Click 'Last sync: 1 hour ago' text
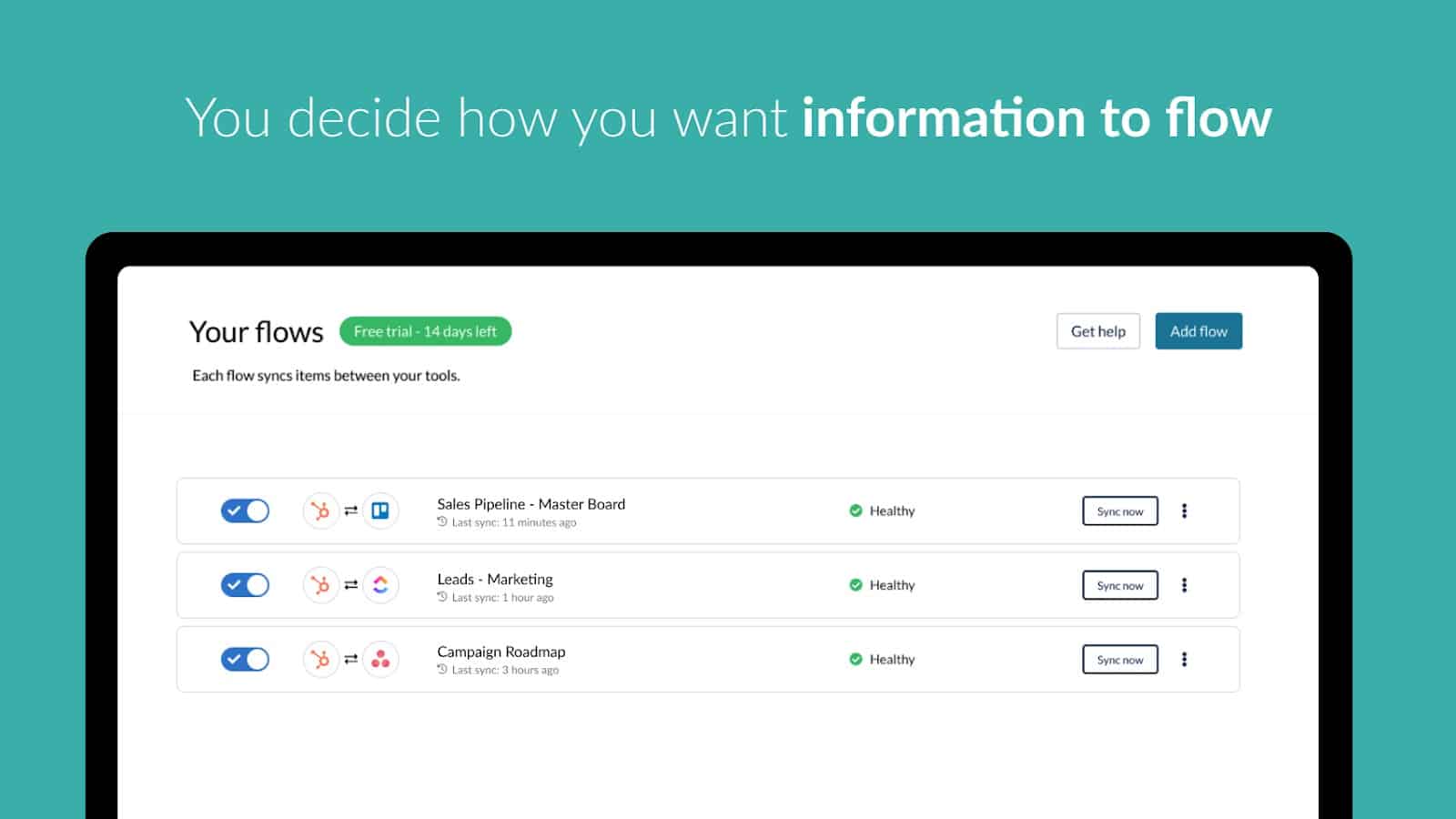 pos(503,598)
